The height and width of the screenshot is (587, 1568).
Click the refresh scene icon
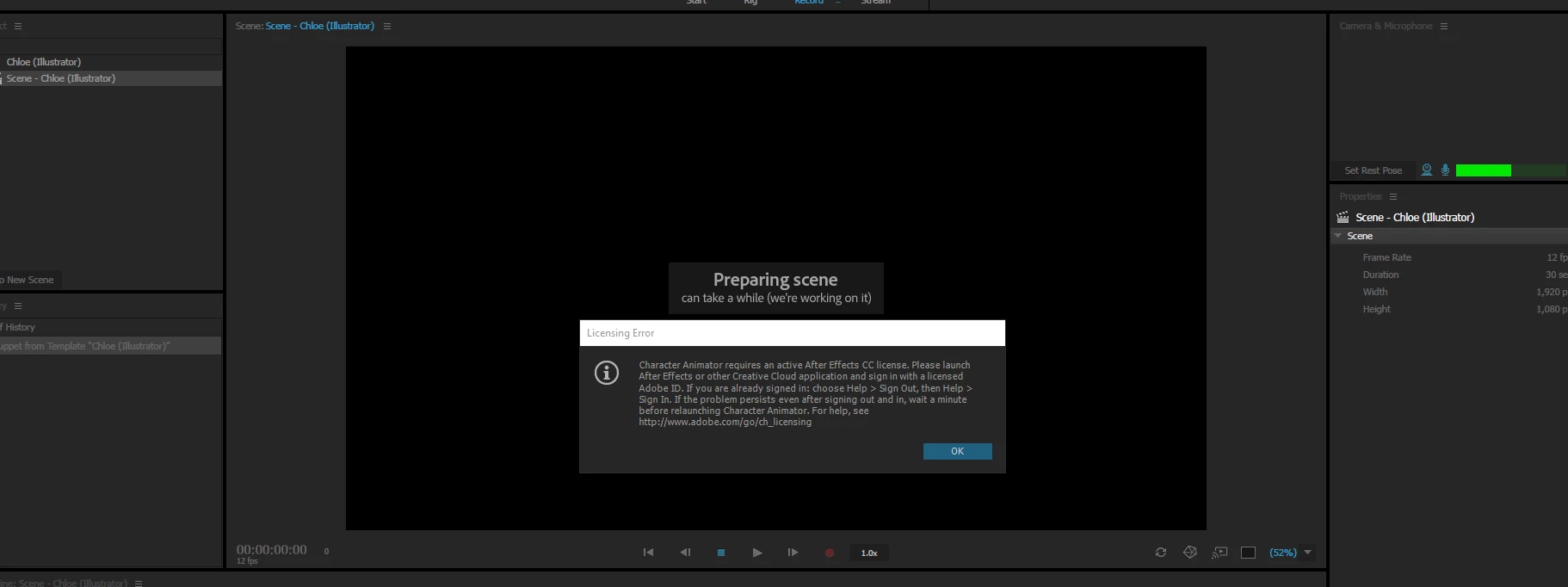[x=1161, y=553]
